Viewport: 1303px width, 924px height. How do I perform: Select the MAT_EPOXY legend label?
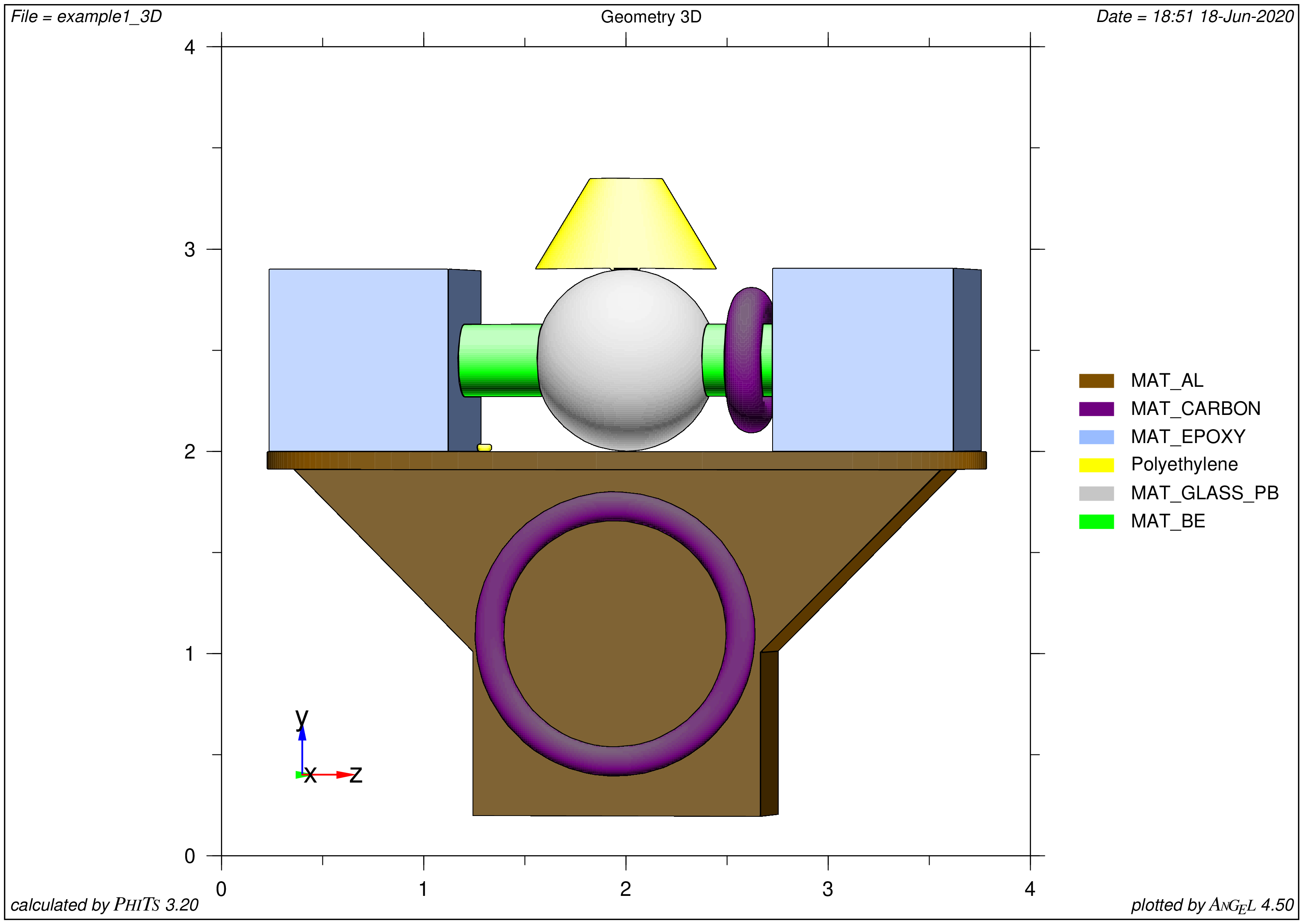(1188, 437)
